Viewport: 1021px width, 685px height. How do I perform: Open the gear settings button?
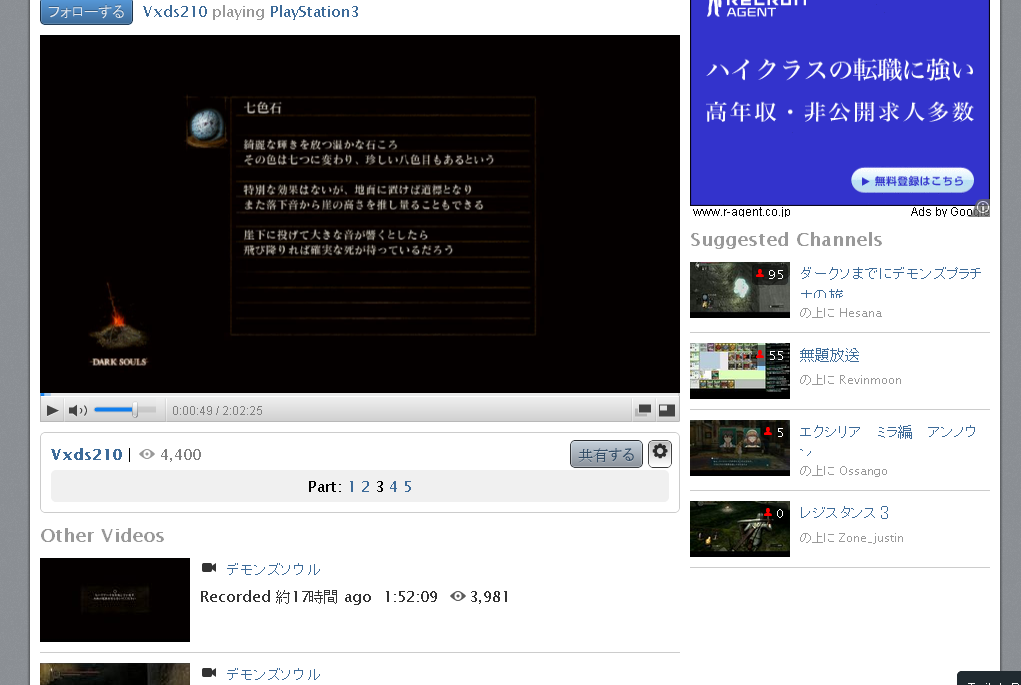(660, 453)
